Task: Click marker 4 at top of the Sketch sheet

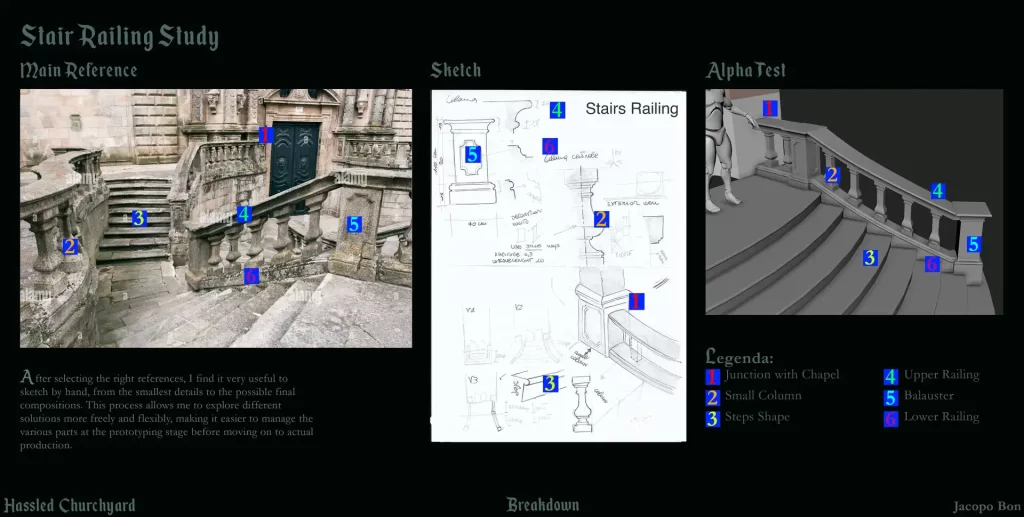Action: point(557,110)
